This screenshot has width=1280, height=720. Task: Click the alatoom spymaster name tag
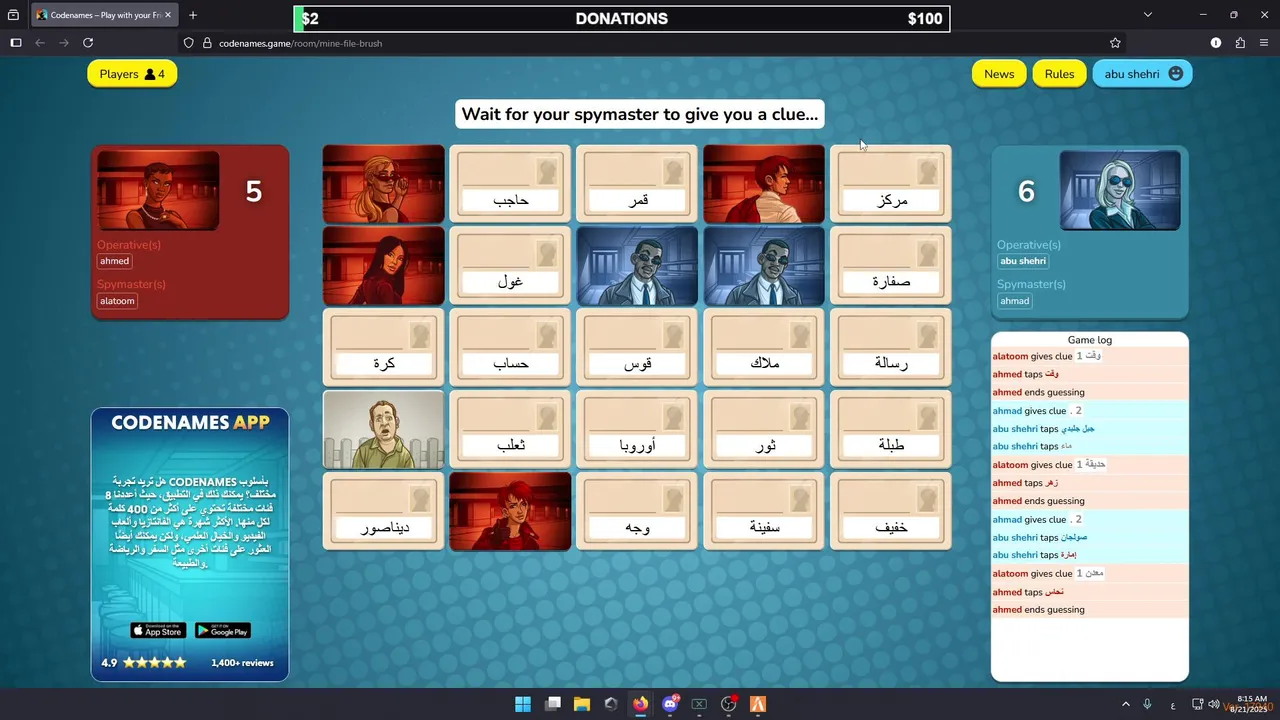click(x=117, y=301)
